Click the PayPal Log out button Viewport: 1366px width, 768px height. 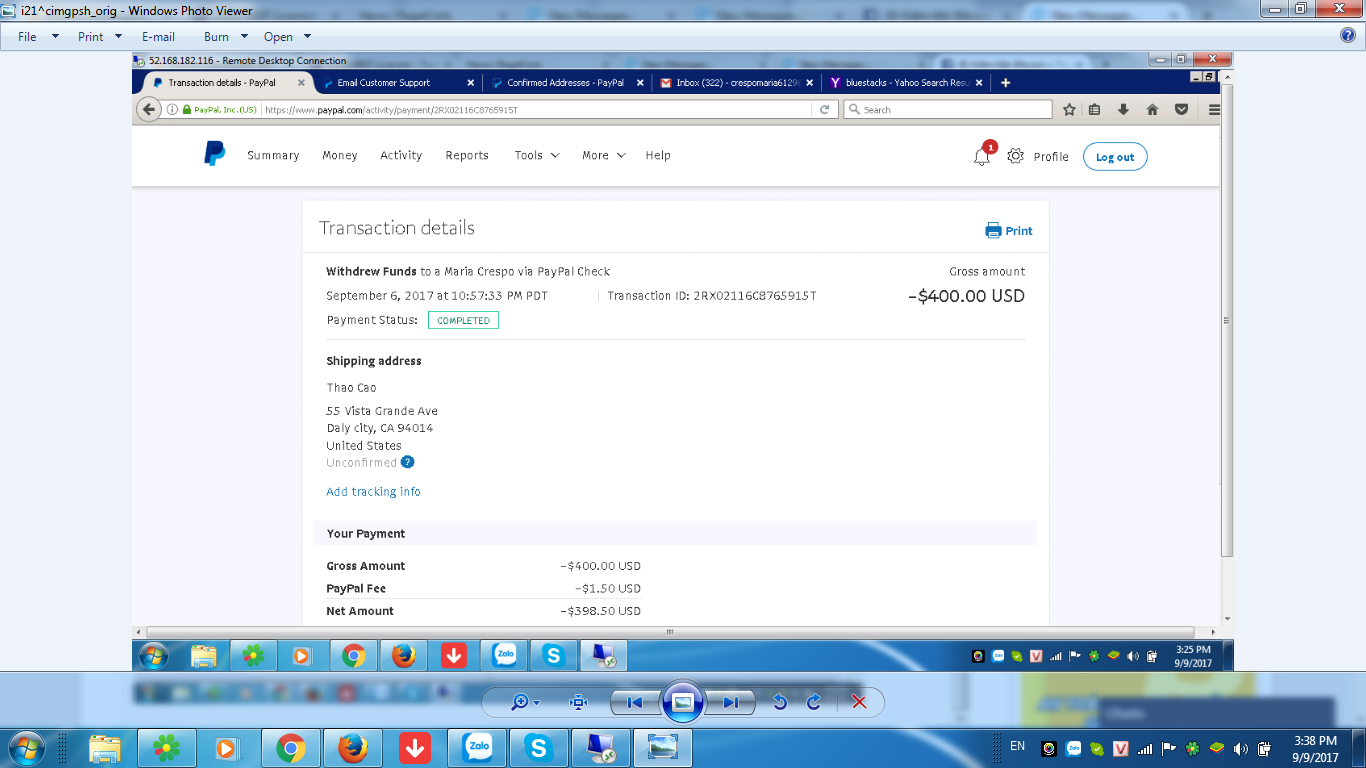[x=1115, y=157]
